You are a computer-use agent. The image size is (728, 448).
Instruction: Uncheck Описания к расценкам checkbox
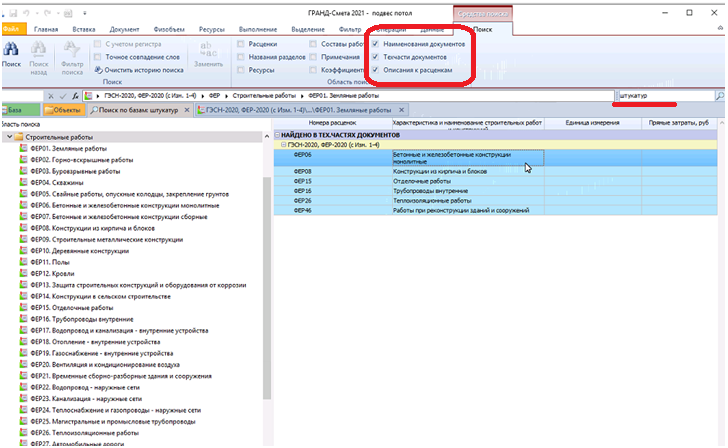(376, 70)
